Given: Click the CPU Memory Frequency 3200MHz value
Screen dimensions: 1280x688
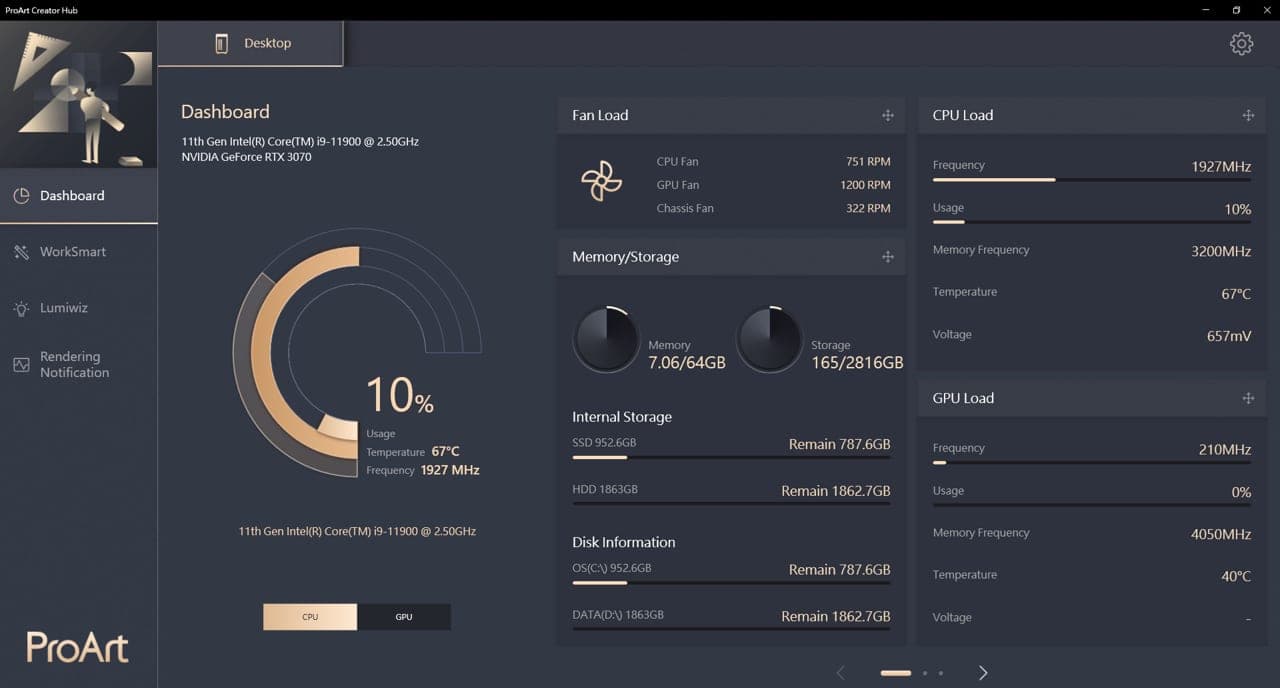Looking at the screenshot, I should pos(1221,252).
